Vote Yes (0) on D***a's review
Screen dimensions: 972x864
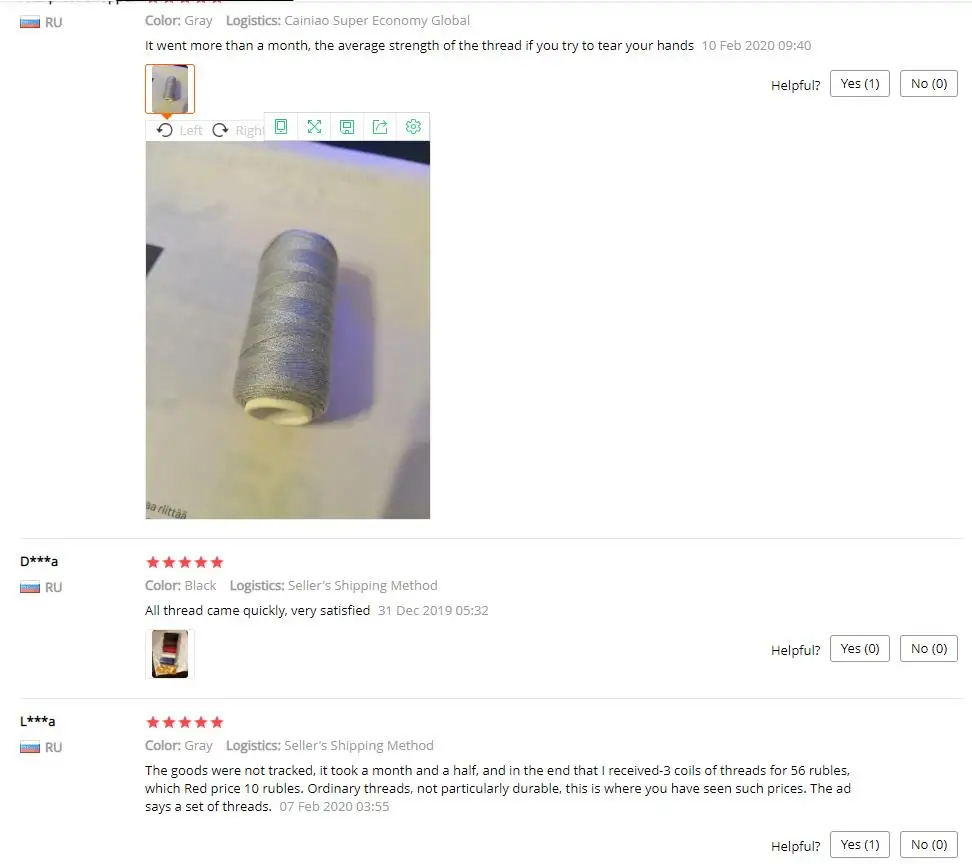859,649
